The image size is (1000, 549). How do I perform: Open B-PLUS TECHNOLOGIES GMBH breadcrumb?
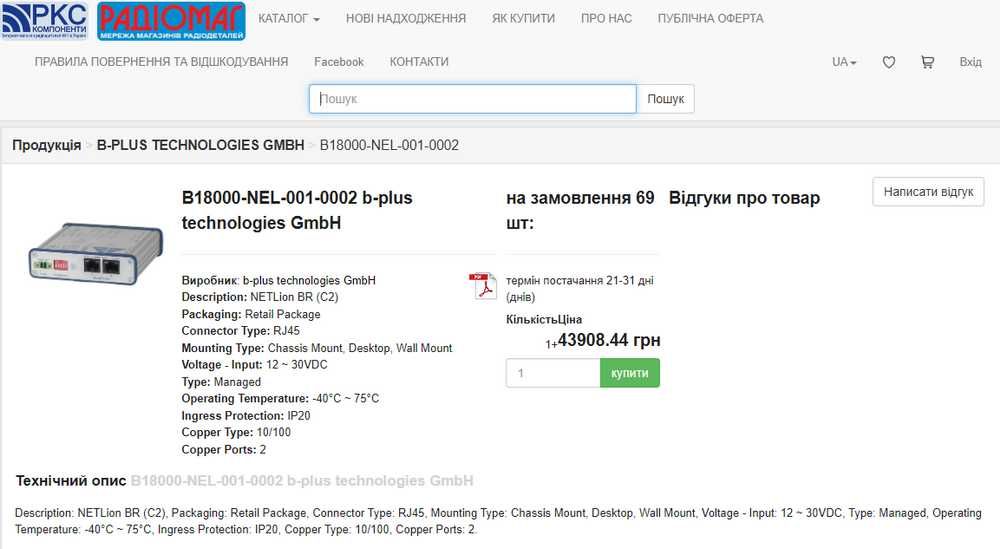coord(200,145)
